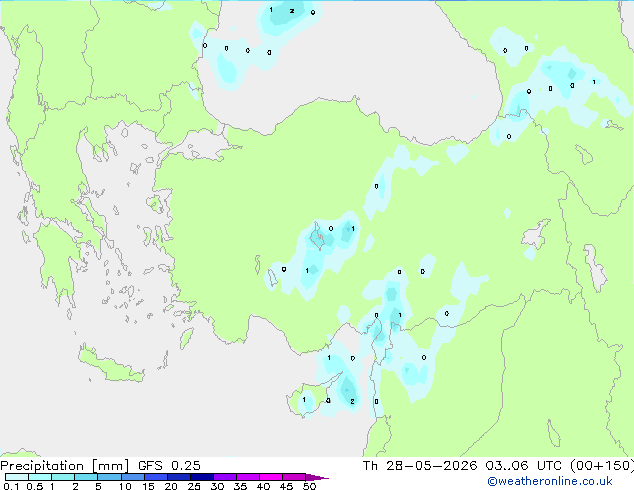634x490 pixels.
Task: Click the '35' legend scale label
Action: pyautogui.click(x=240, y=486)
